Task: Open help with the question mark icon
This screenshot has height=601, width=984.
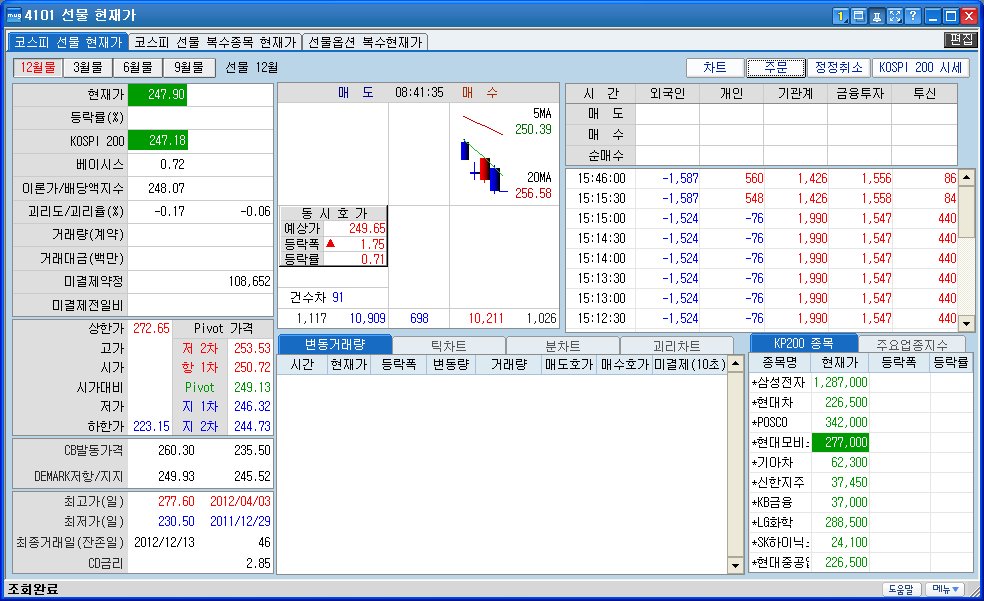Action: point(912,16)
